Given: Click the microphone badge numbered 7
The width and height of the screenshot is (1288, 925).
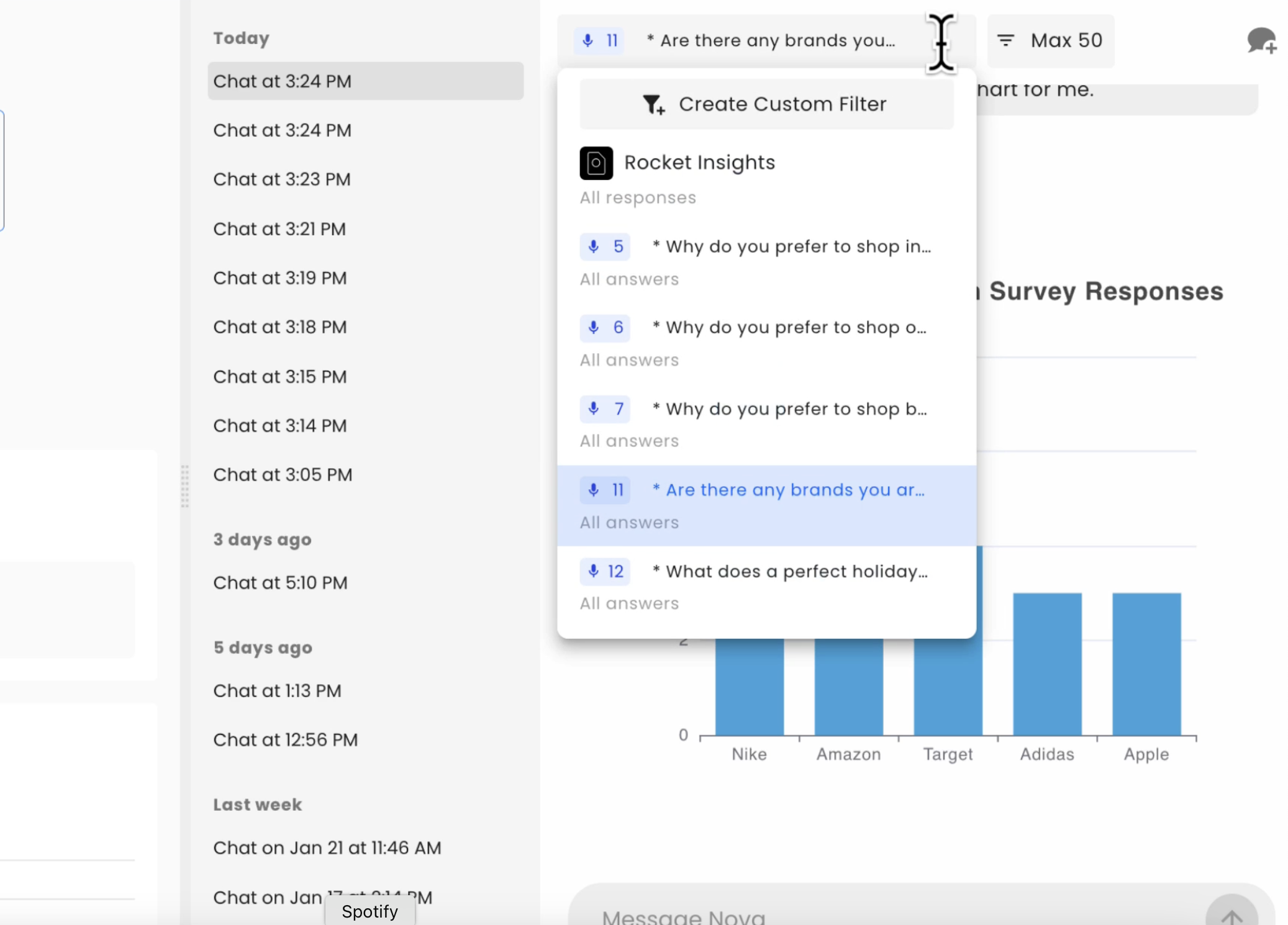Looking at the screenshot, I should click(x=605, y=408).
